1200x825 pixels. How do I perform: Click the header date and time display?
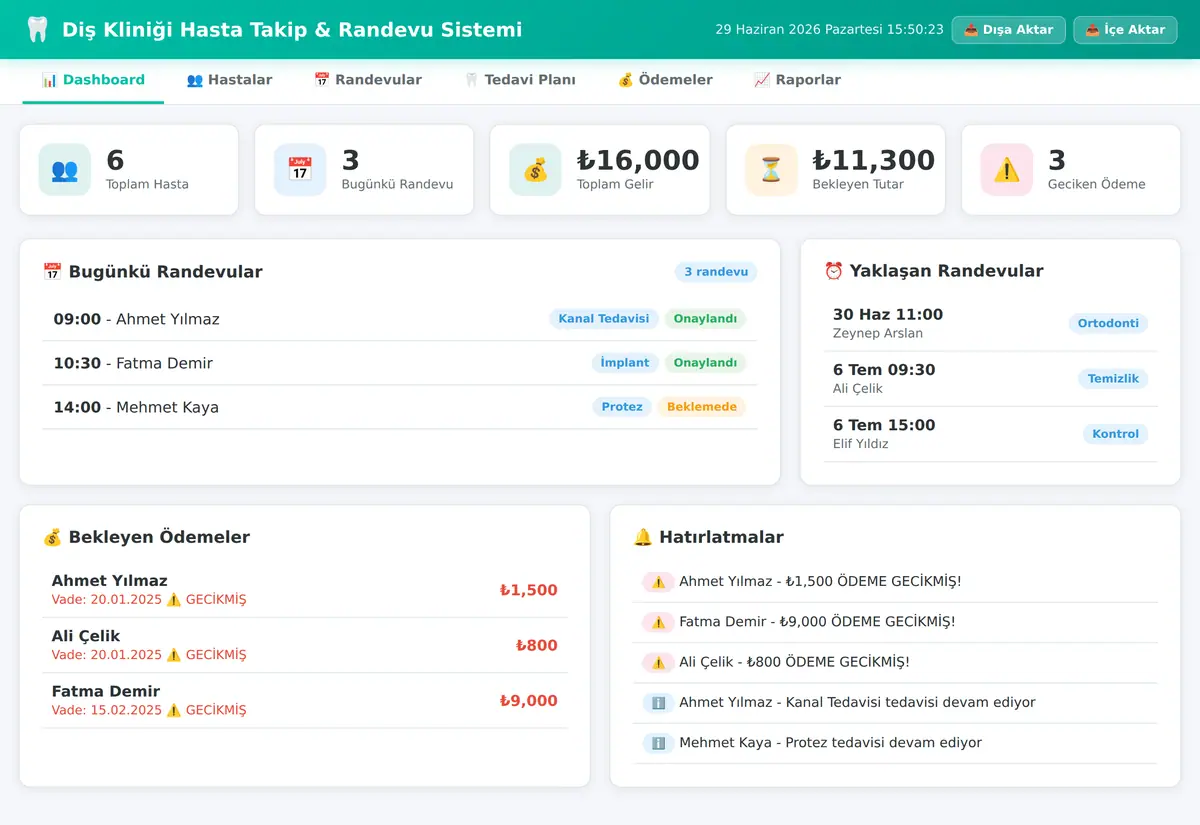830,30
